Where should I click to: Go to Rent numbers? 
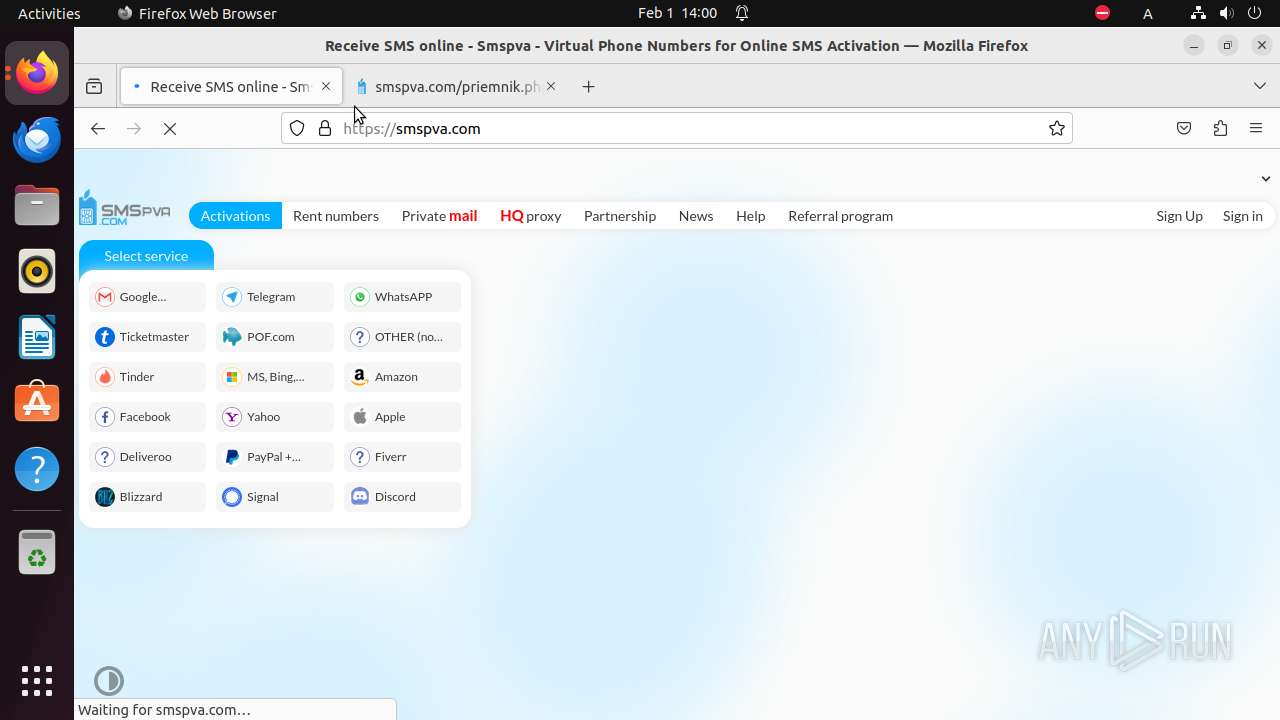click(336, 216)
